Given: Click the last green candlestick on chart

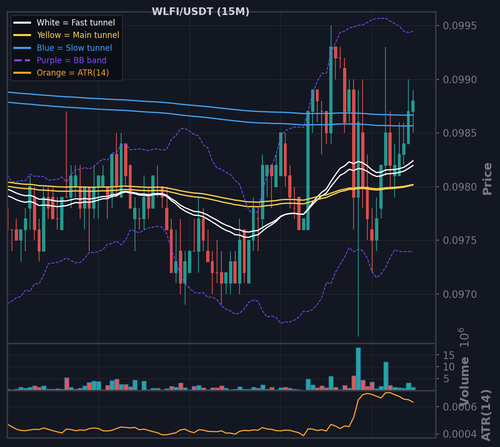Looking at the screenshot, I should pos(413,106).
